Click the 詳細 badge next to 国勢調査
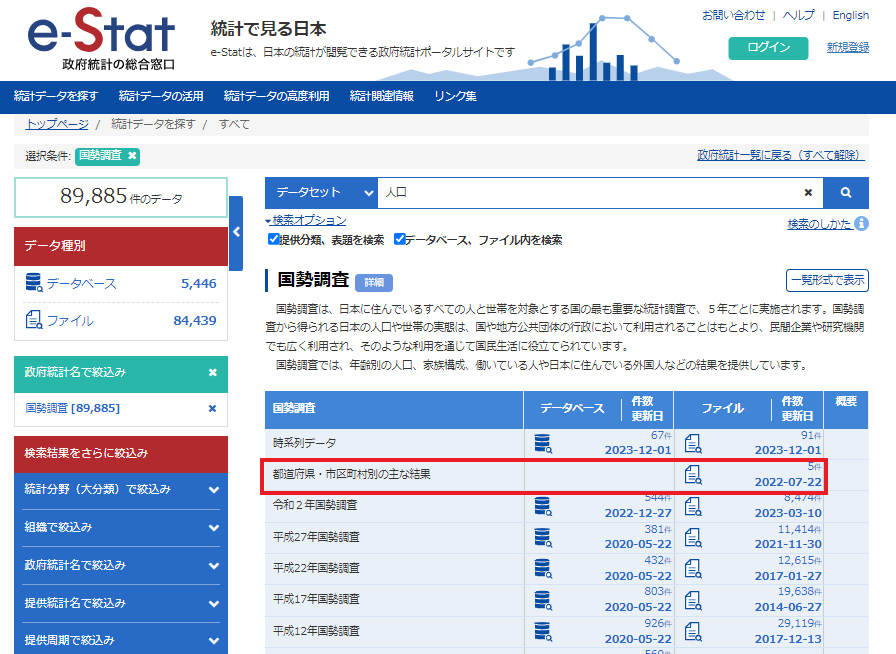 pyautogui.click(x=374, y=282)
